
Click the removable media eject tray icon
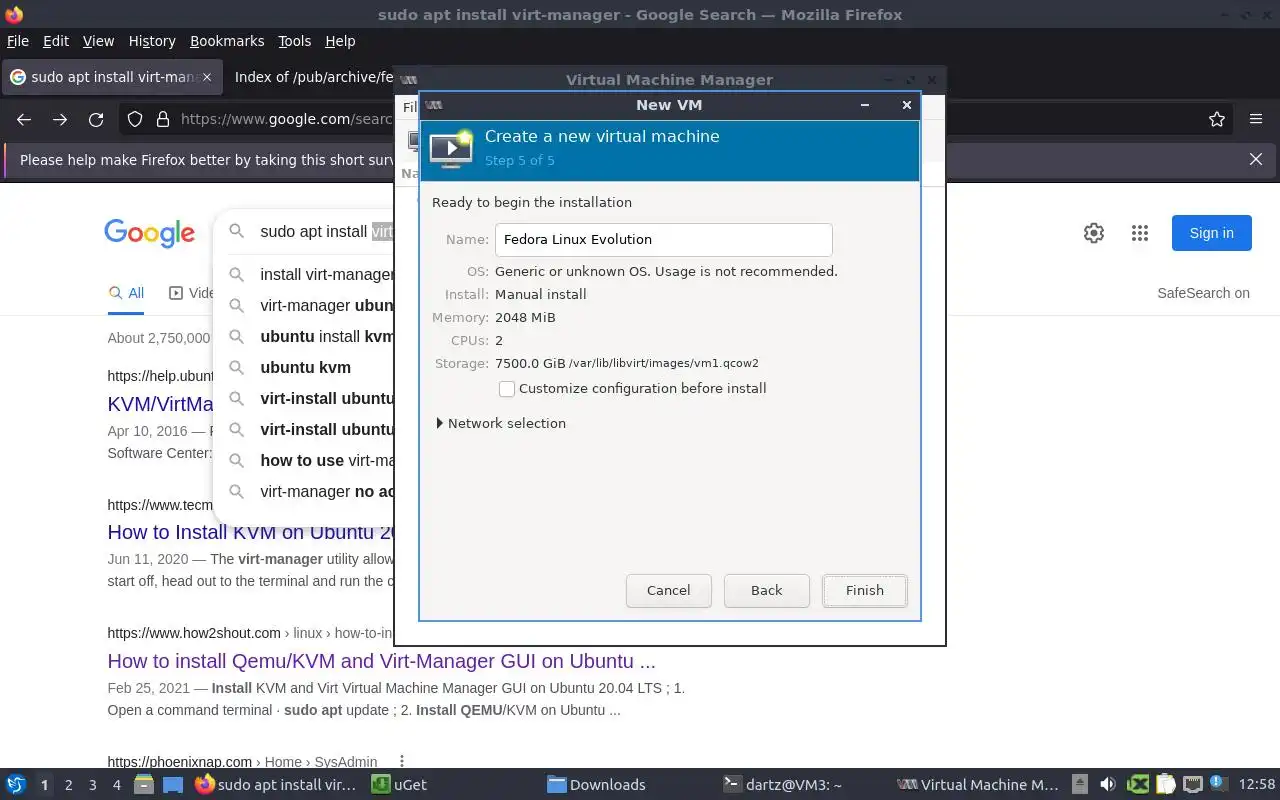tap(1080, 784)
